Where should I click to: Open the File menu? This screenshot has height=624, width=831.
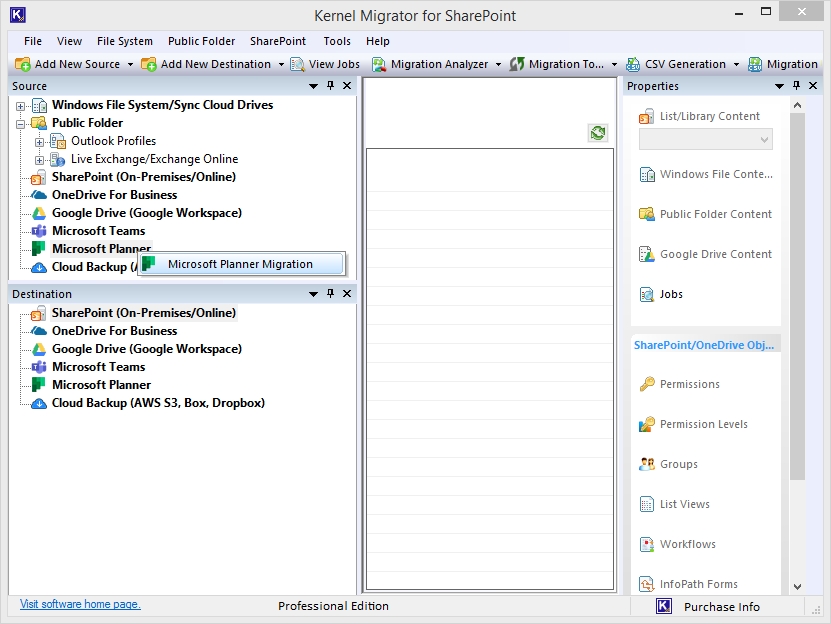point(33,41)
